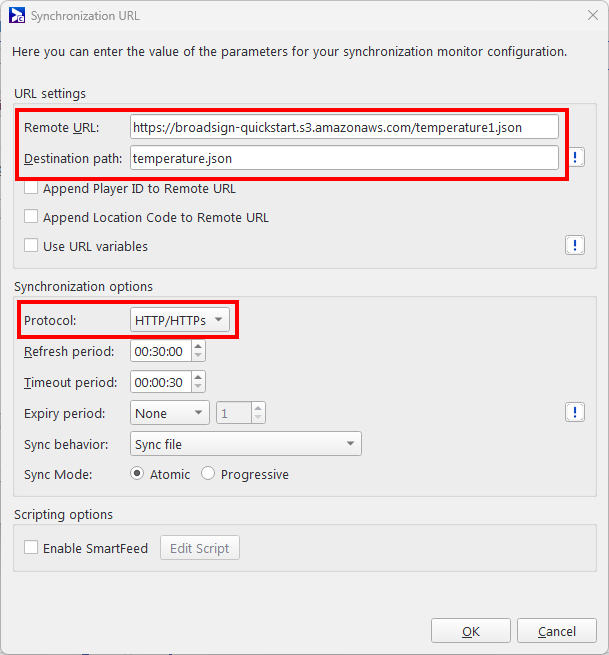Click the Cancel button
The width and height of the screenshot is (609, 655).
pos(557,631)
